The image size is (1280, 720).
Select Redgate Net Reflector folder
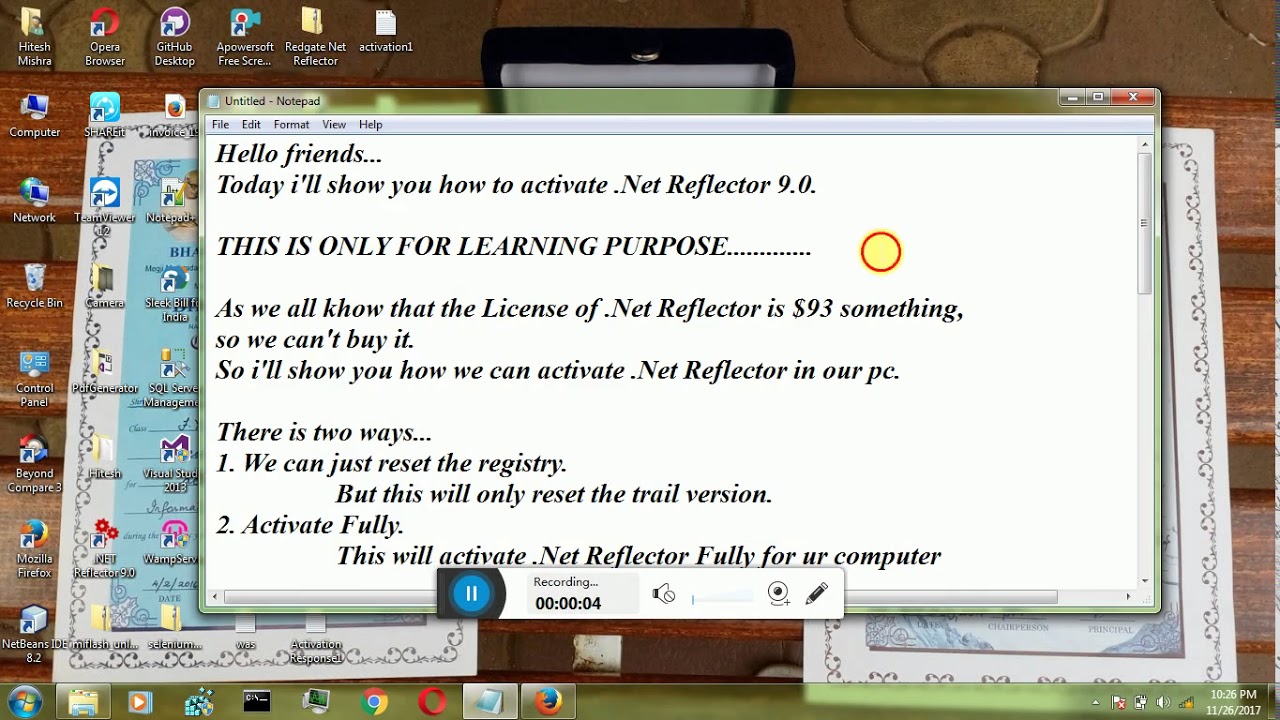coord(315,38)
